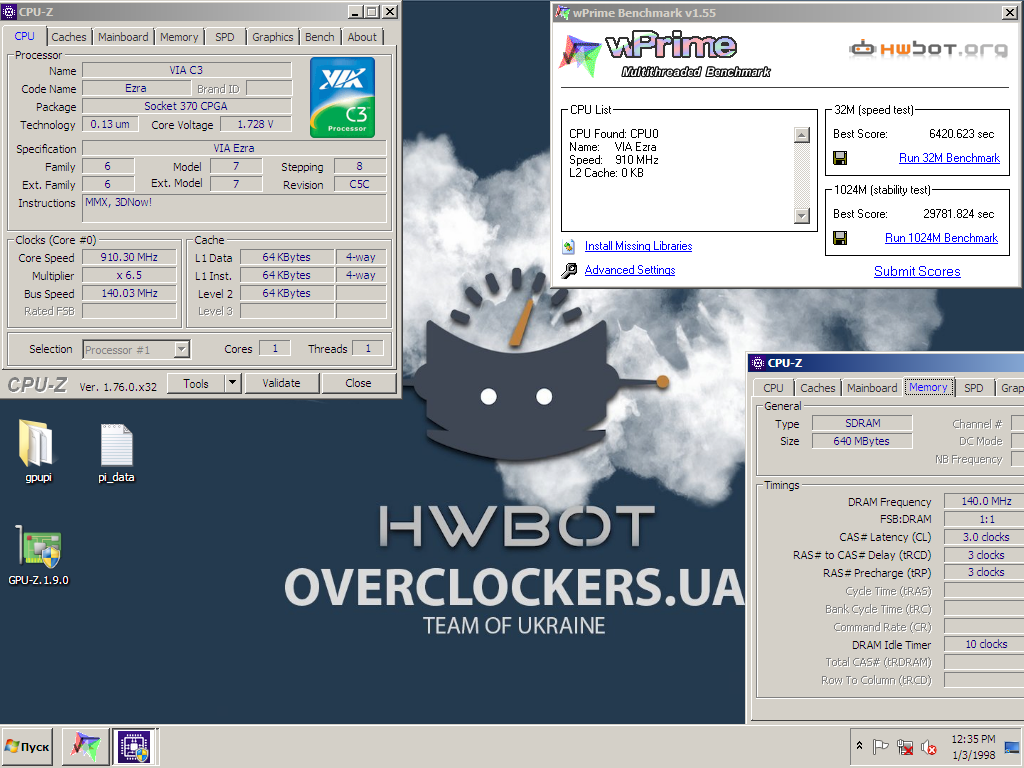1024x768 pixels.
Task: Open the Processor #1 selection dropdown
Action: tap(182, 349)
